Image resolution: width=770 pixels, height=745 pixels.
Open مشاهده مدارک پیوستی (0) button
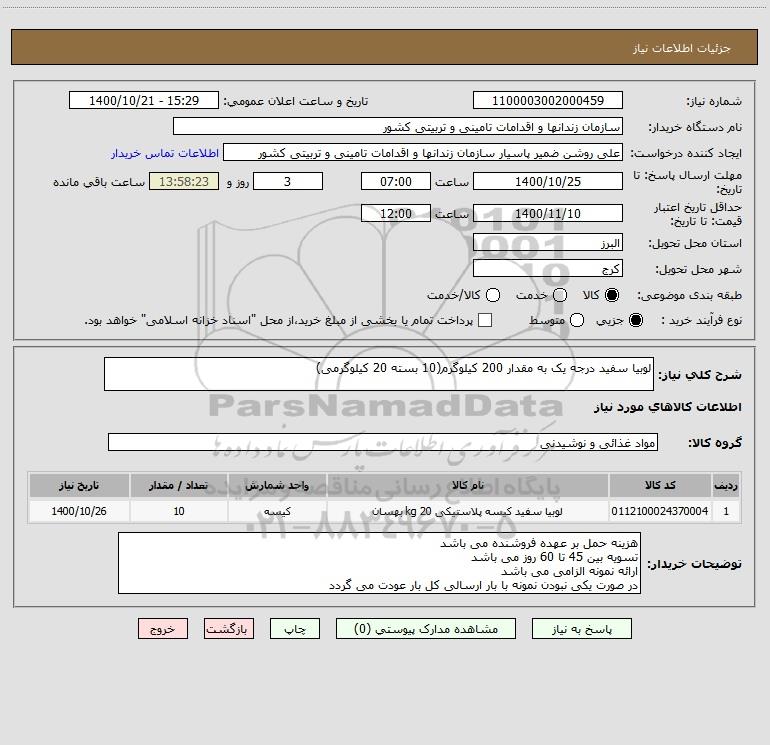coord(426,629)
